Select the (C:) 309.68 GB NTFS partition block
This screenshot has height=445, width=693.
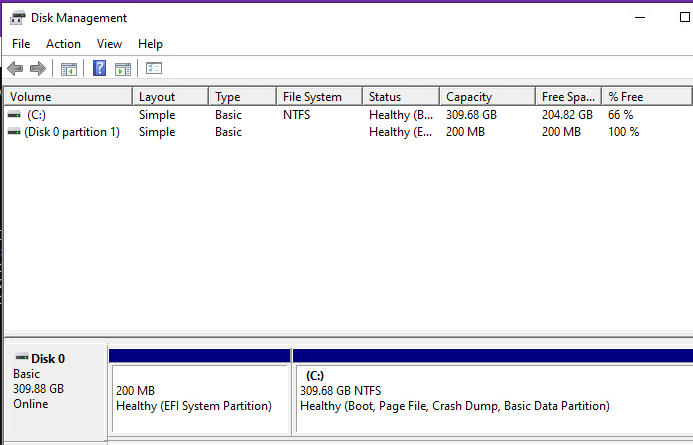click(x=492, y=392)
